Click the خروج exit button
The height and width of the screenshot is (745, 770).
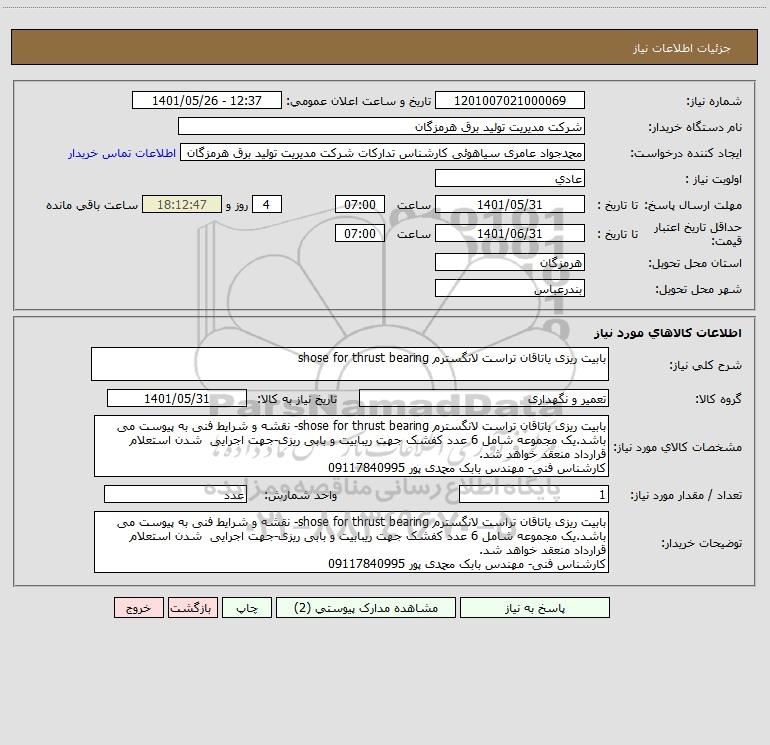click(138, 607)
